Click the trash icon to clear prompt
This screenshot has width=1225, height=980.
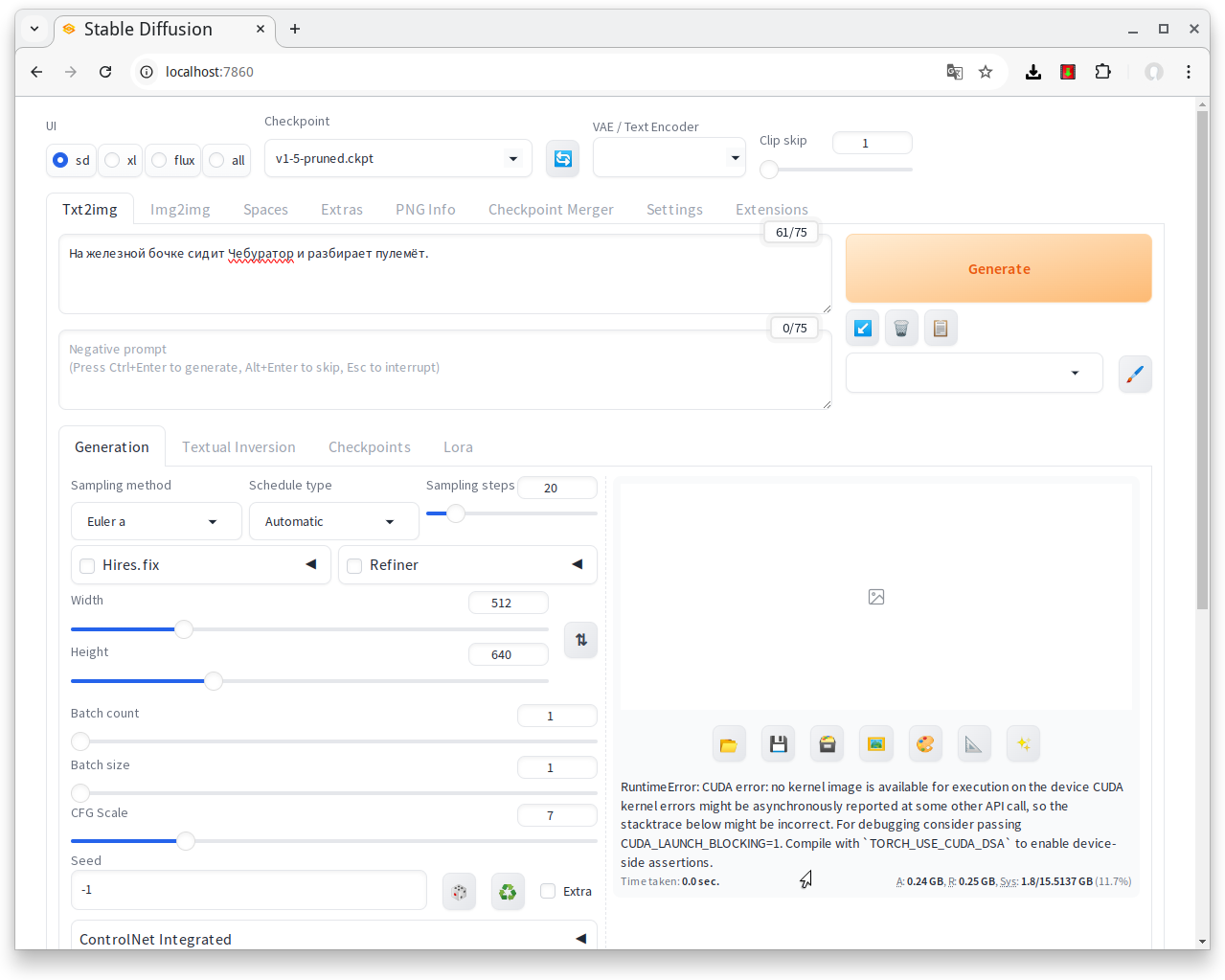pos(901,329)
